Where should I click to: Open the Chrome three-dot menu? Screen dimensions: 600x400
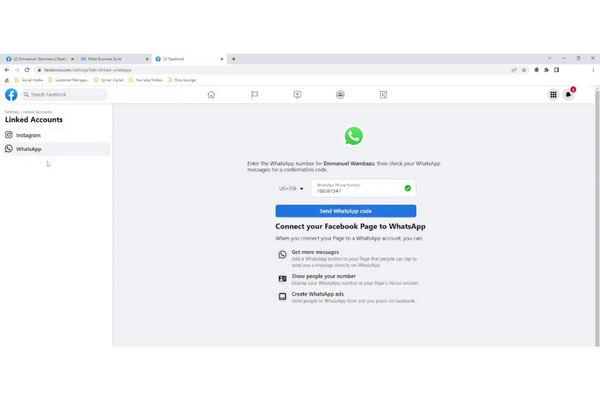click(x=593, y=70)
